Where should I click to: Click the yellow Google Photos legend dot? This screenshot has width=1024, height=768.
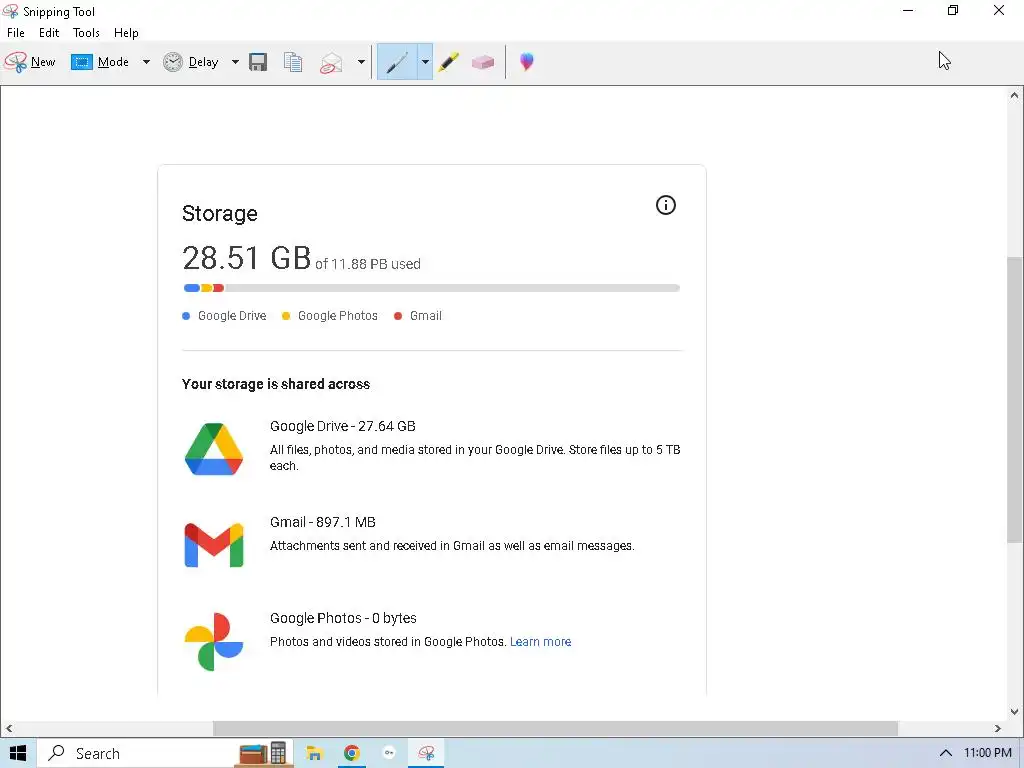tap(286, 316)
